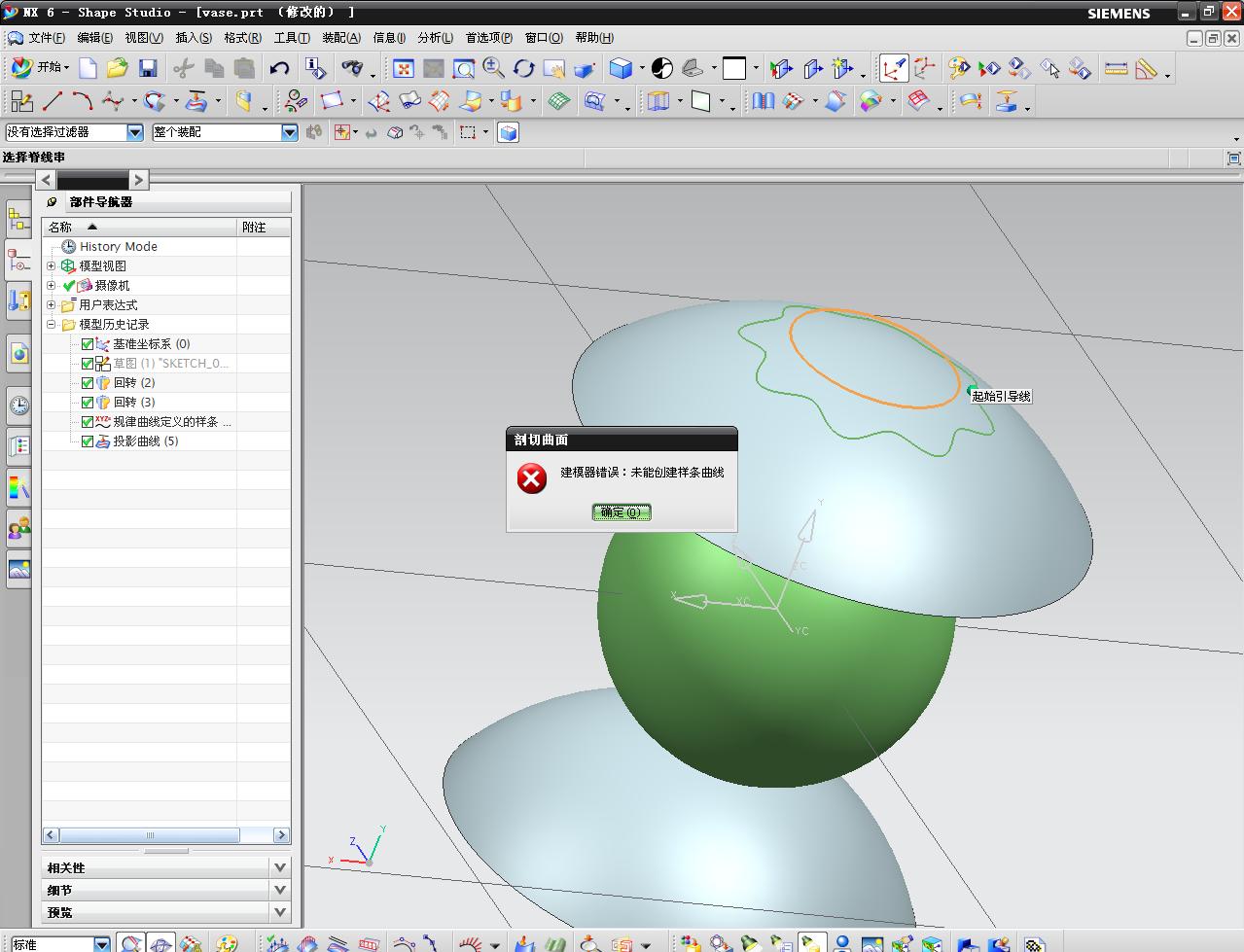Select the Fit view icon
Image resolution: width=1244 pixels, height=952 pixels.
[404, 68]
